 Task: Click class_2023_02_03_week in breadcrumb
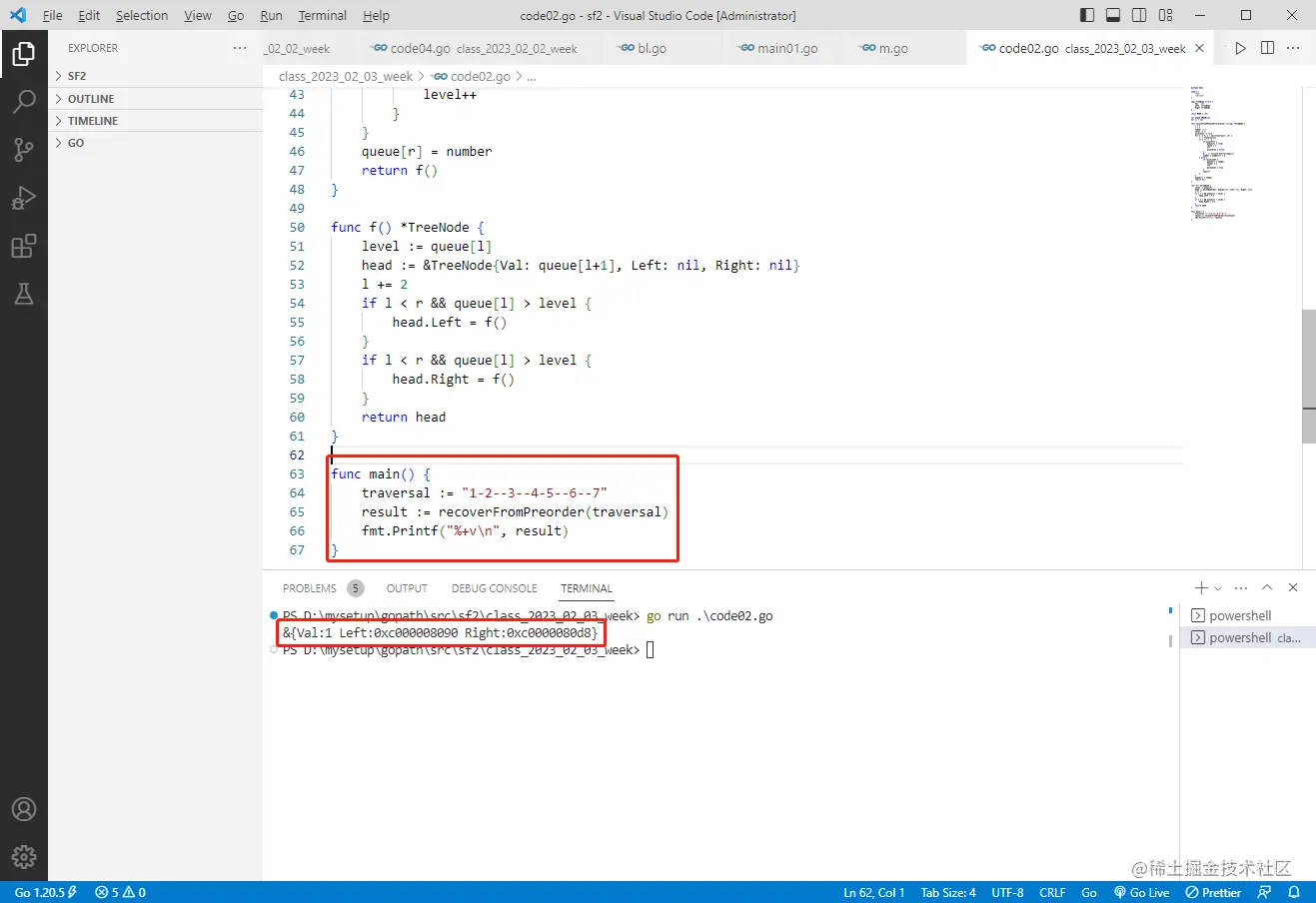[x=346, y=76]
